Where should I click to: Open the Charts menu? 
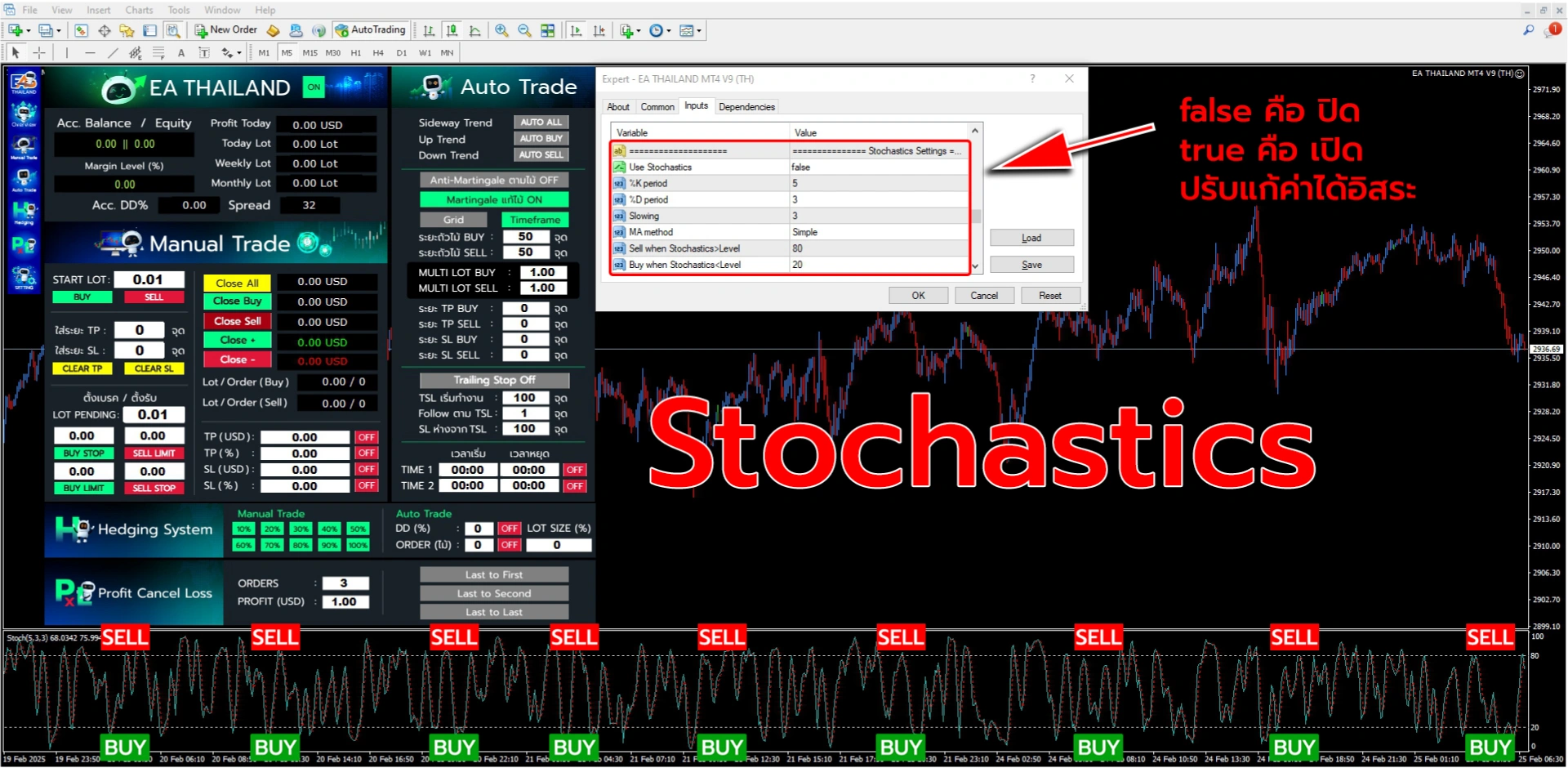(x=139, y=10)
